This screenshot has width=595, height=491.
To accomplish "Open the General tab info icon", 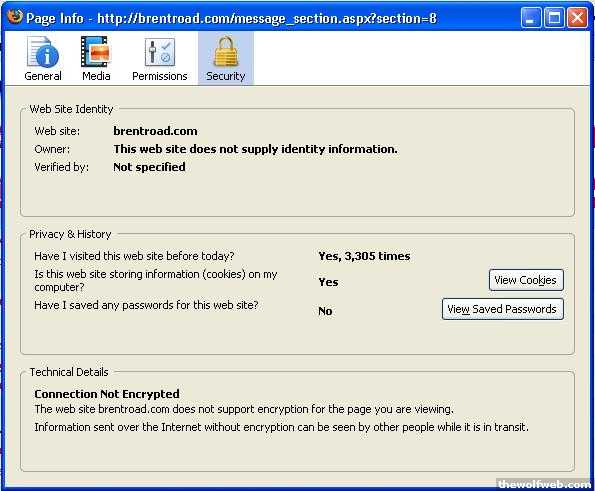I will click(x=43, y=52).
